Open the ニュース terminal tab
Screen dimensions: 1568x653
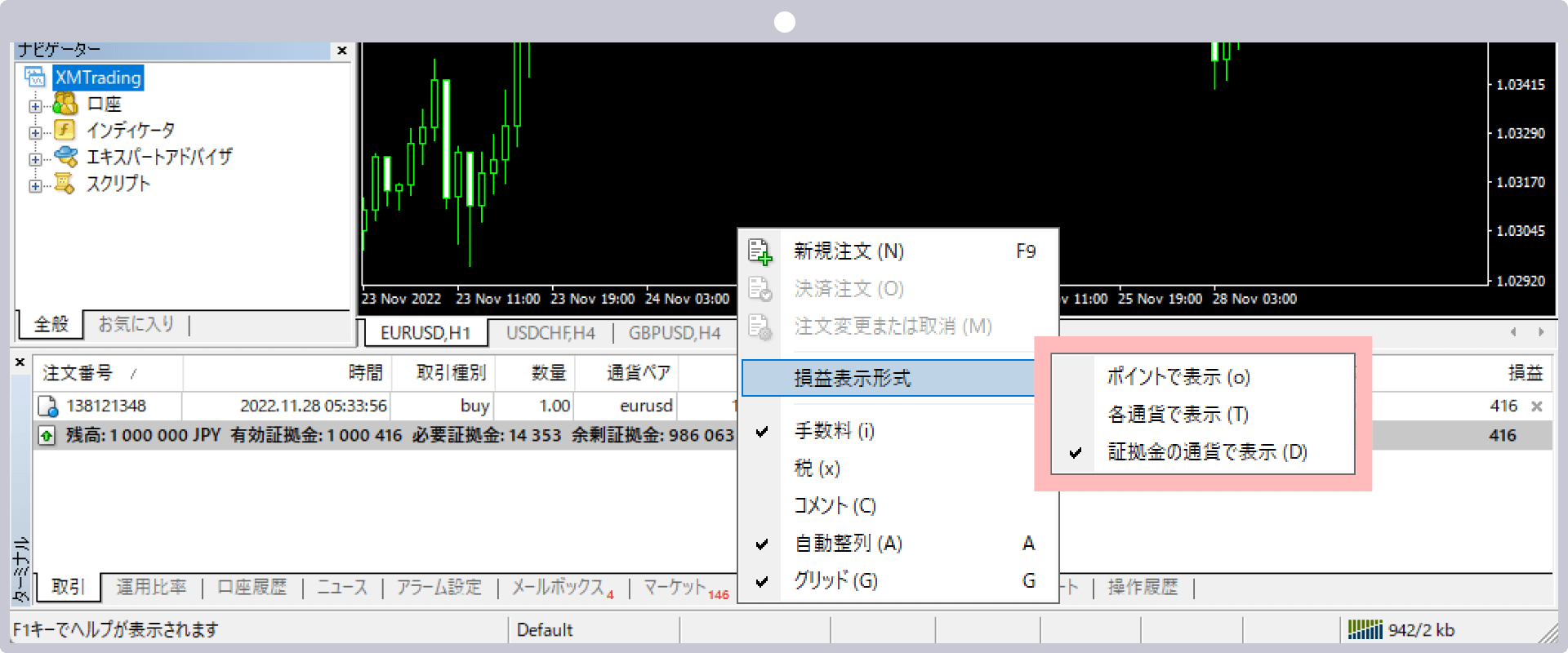[x=342, y=587]
